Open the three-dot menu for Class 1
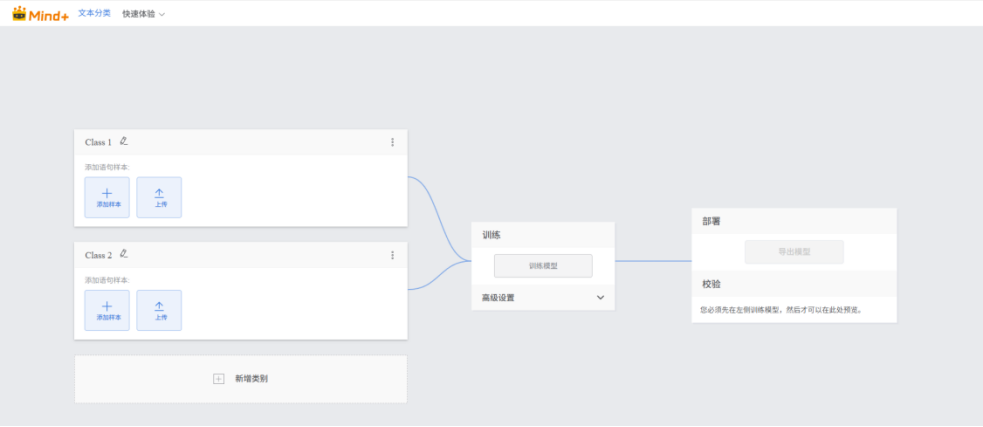 click(x=392, y=142)
